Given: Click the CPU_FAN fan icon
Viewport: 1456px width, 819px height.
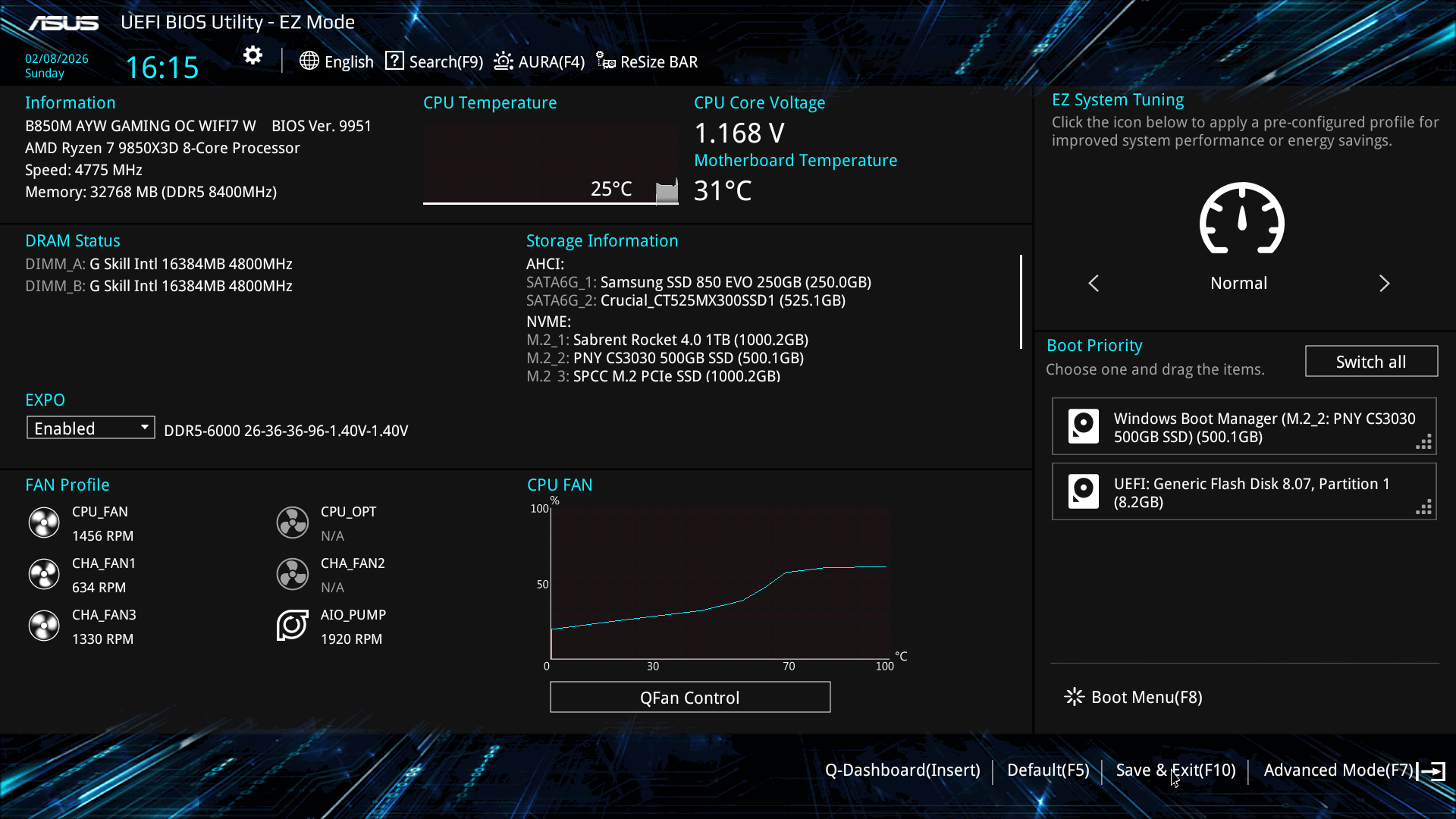Looking at the screenshot, I should tap(44, 522).
